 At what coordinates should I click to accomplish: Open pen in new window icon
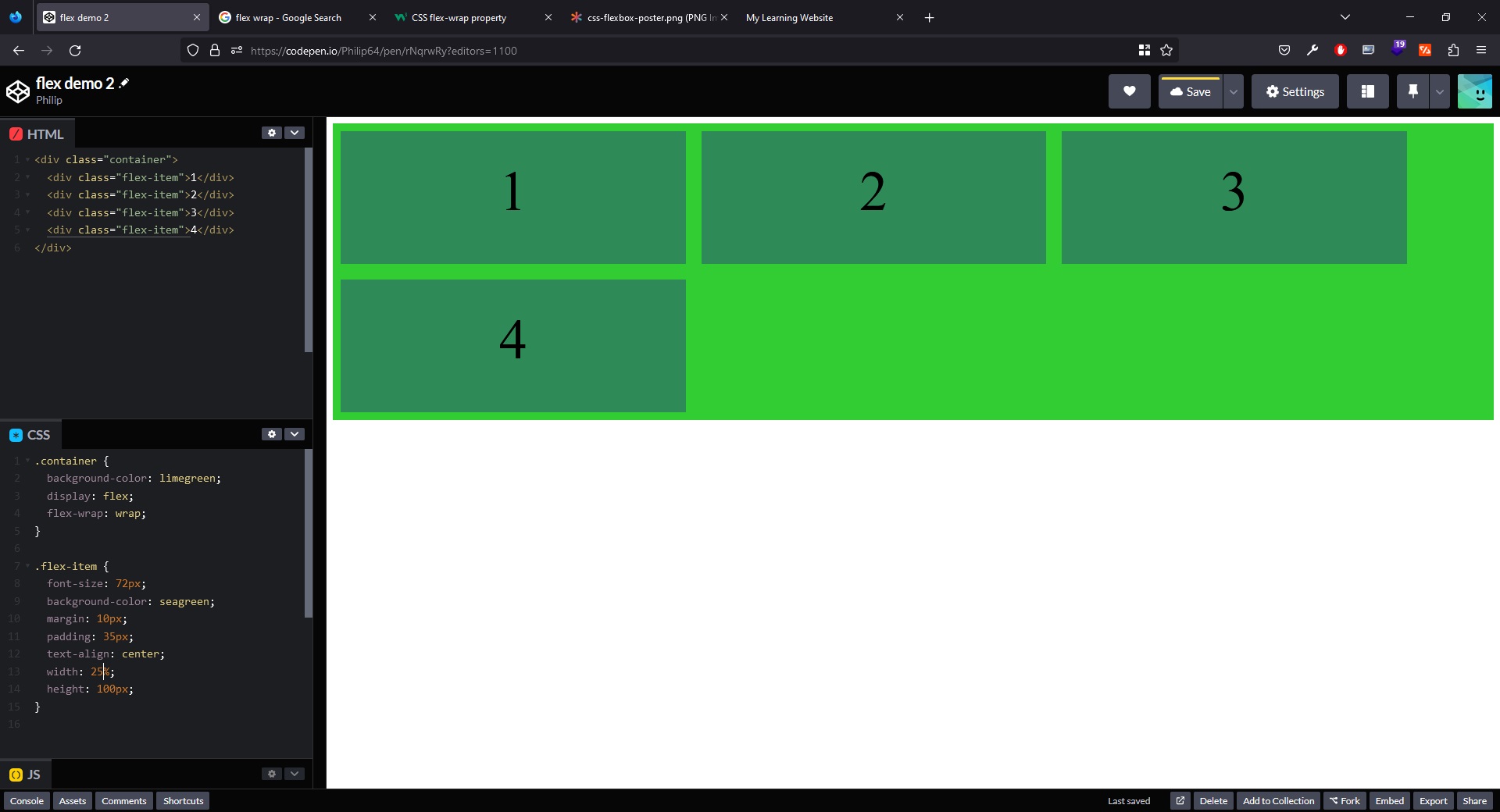pos(1180,800)
